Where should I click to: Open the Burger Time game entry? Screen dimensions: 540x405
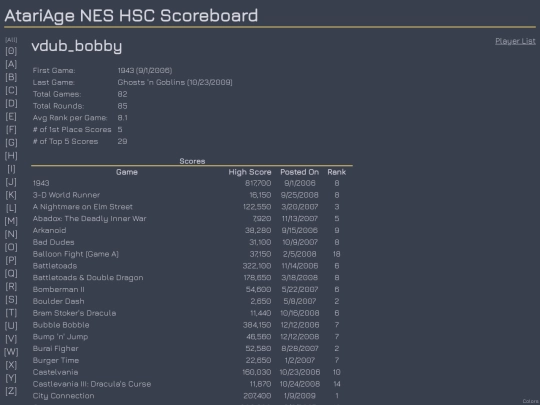pyautogui.click(x=56, y=360)
